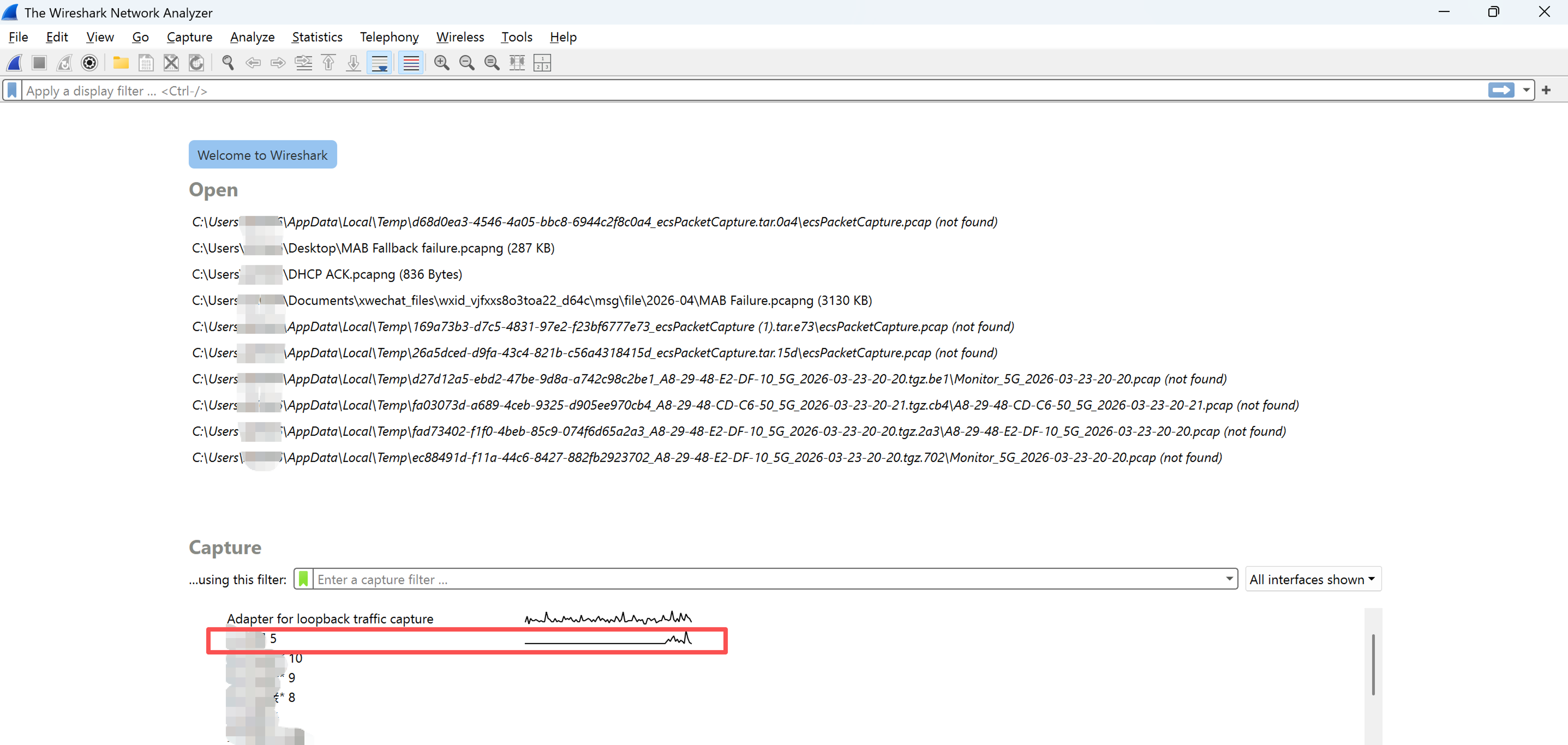This screenshot has height=745, width=1568.
Task: Go back to previous packet arrow
Action: [253, 63]
